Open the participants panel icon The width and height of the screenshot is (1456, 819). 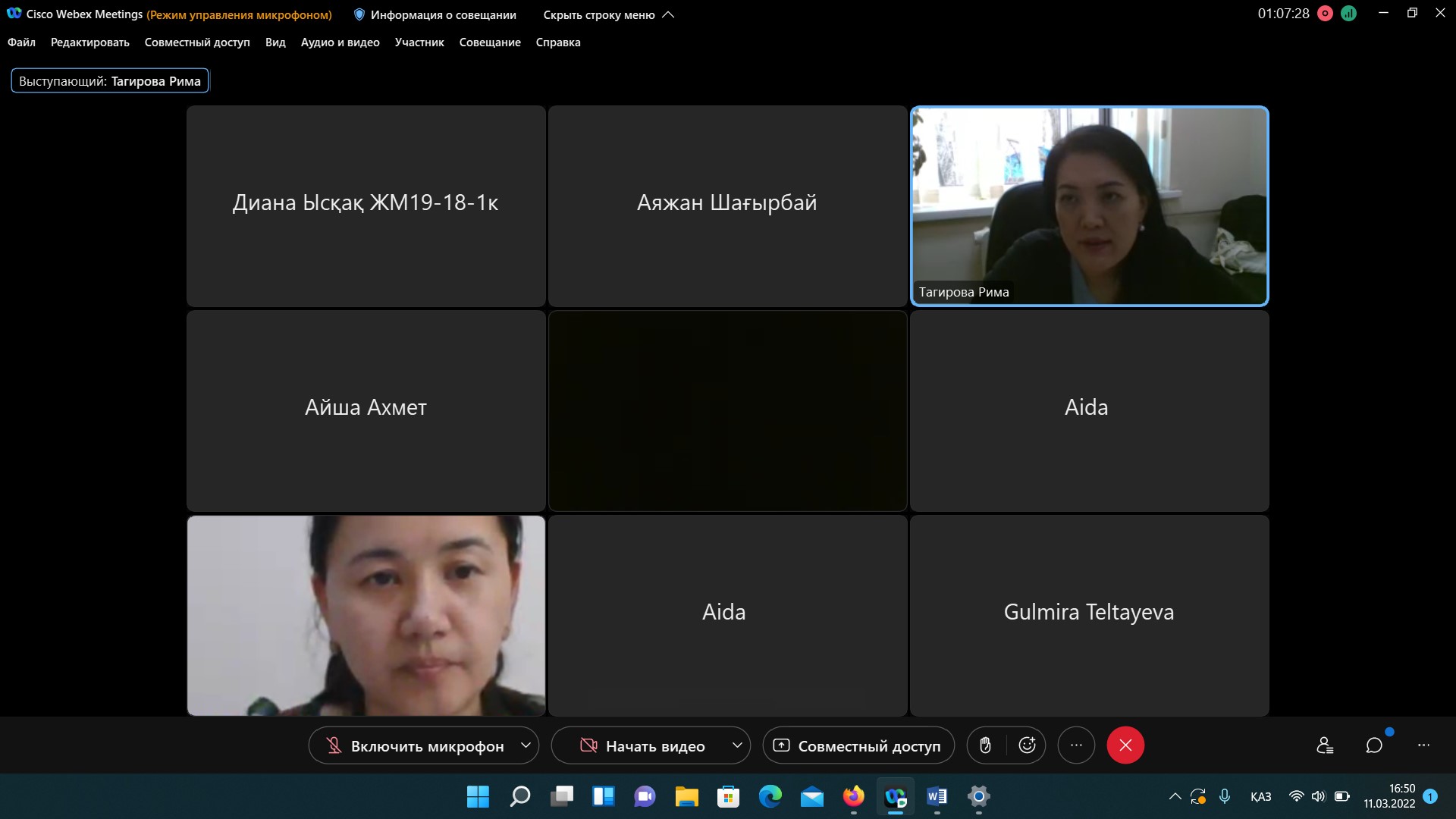click(x=1325, y=745)
